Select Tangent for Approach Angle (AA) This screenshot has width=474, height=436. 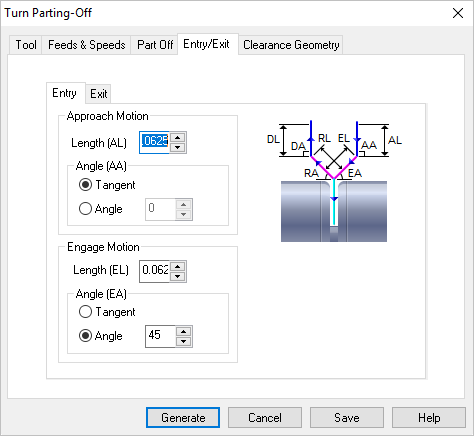107,185
